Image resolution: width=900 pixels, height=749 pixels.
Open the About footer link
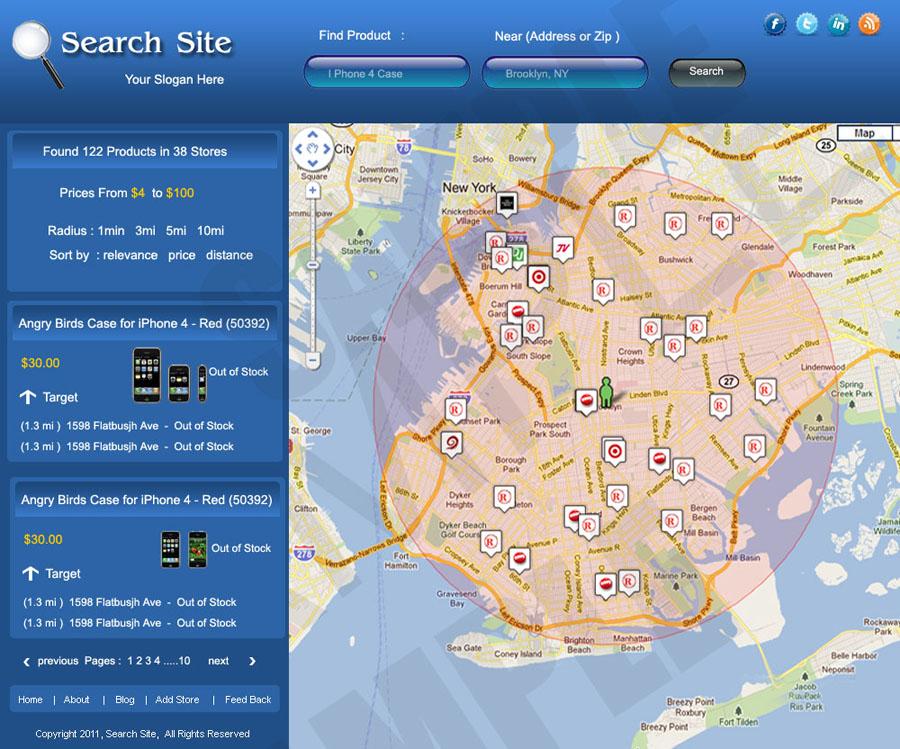click(x=76, y=700)
